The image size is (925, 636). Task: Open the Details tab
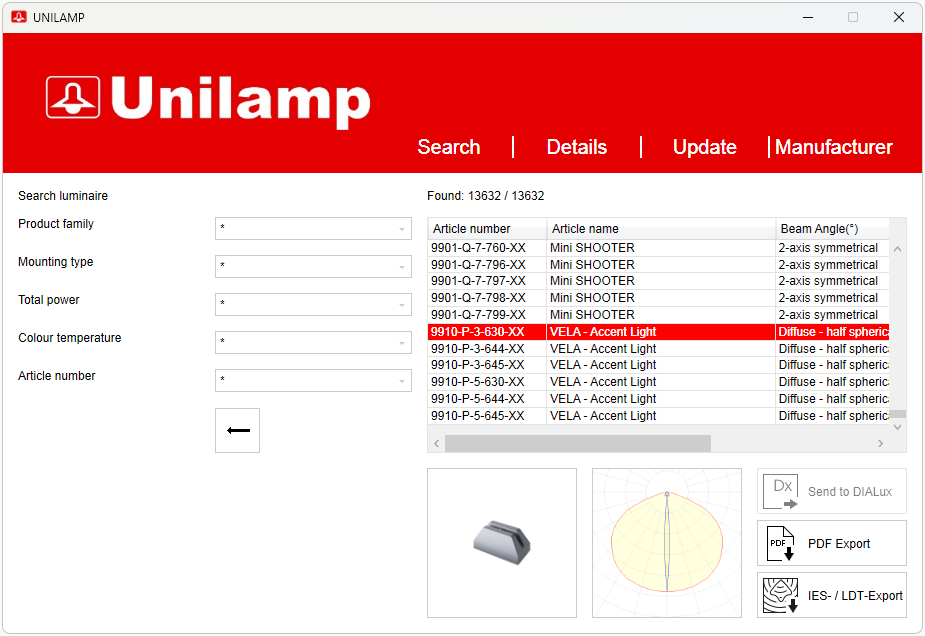577,147
